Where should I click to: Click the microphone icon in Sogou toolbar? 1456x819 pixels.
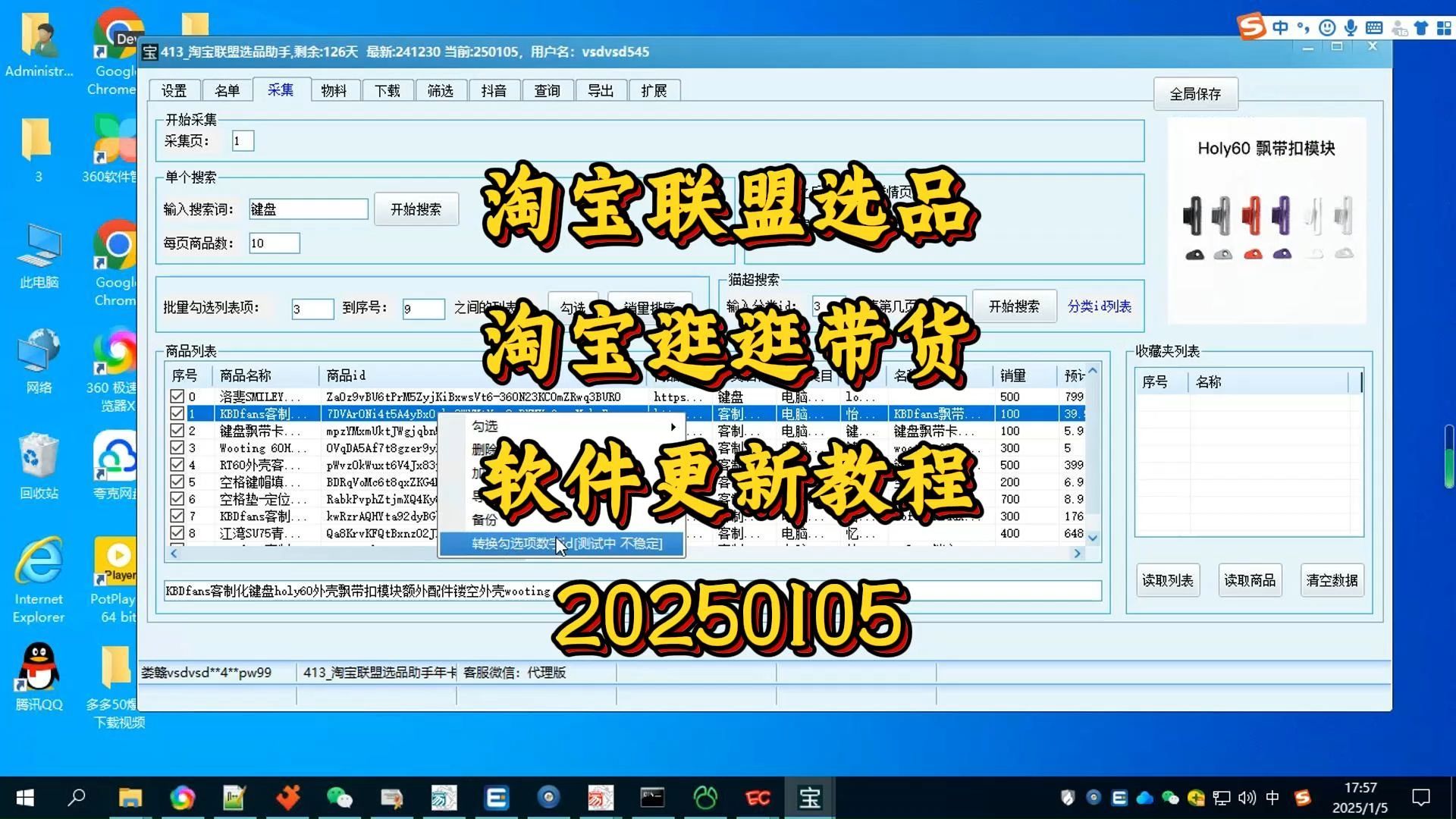[1351, 28]
